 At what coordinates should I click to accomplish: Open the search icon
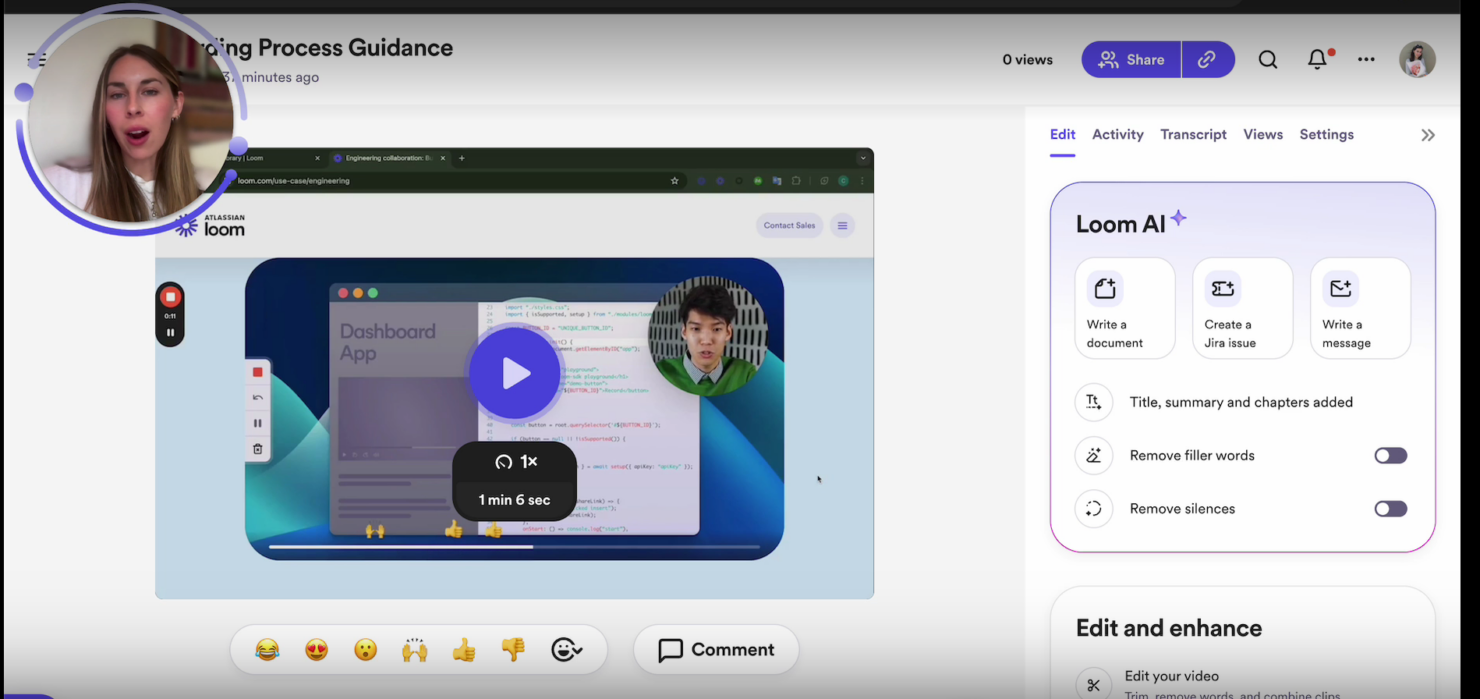coord(1267,59)
